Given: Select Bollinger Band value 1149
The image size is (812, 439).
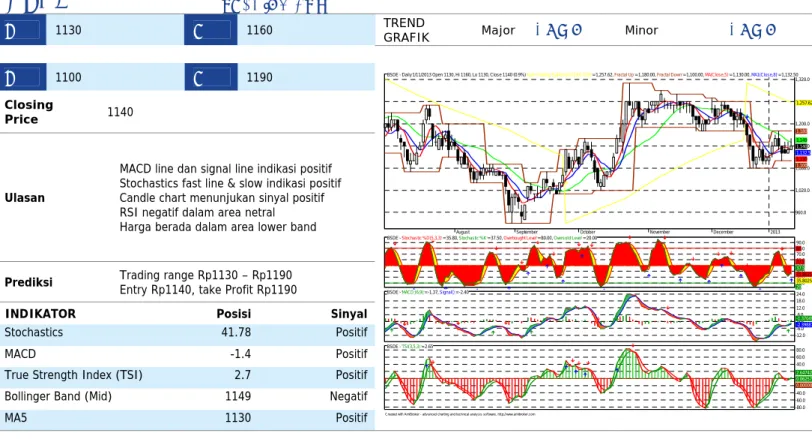Looking at the screenshot, I should (x=238, y=397).
